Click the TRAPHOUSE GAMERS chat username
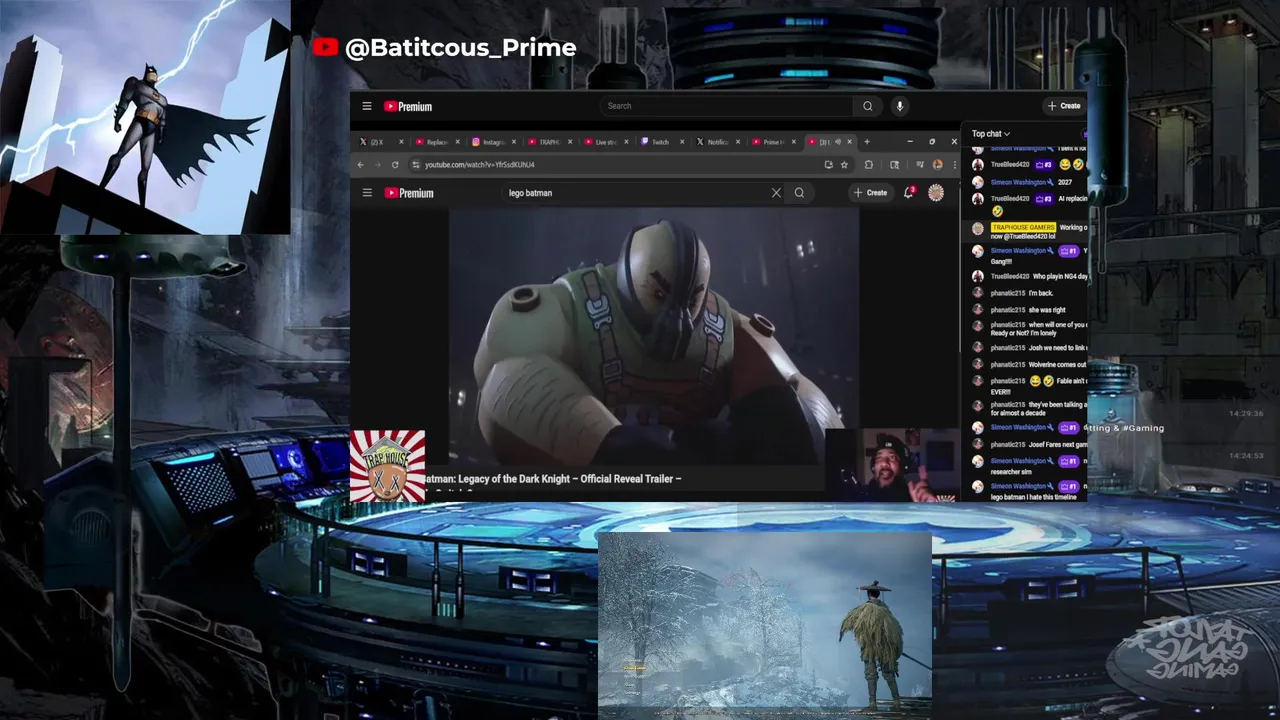 click(1022, 228)
